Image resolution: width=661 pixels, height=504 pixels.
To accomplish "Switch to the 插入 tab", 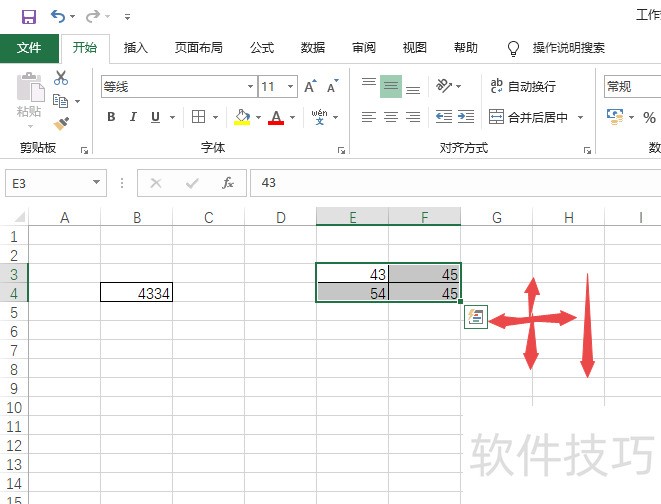I will 136,47.
